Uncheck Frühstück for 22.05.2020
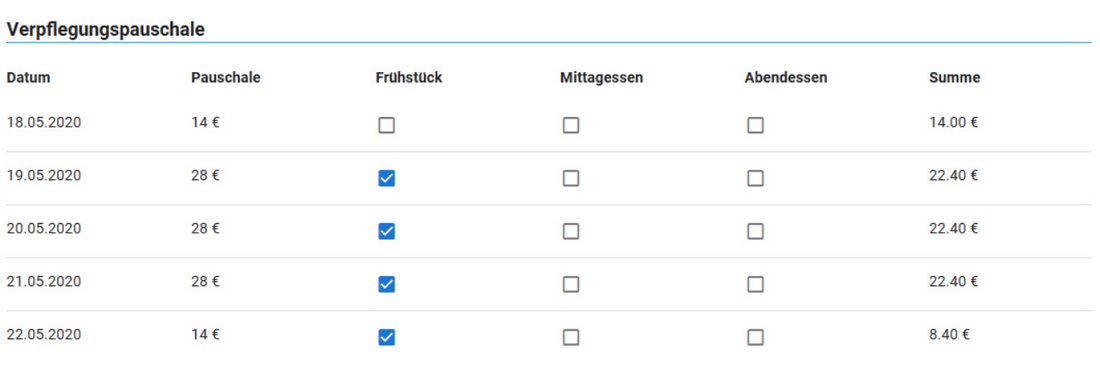1100x383 pixels. 387,337
